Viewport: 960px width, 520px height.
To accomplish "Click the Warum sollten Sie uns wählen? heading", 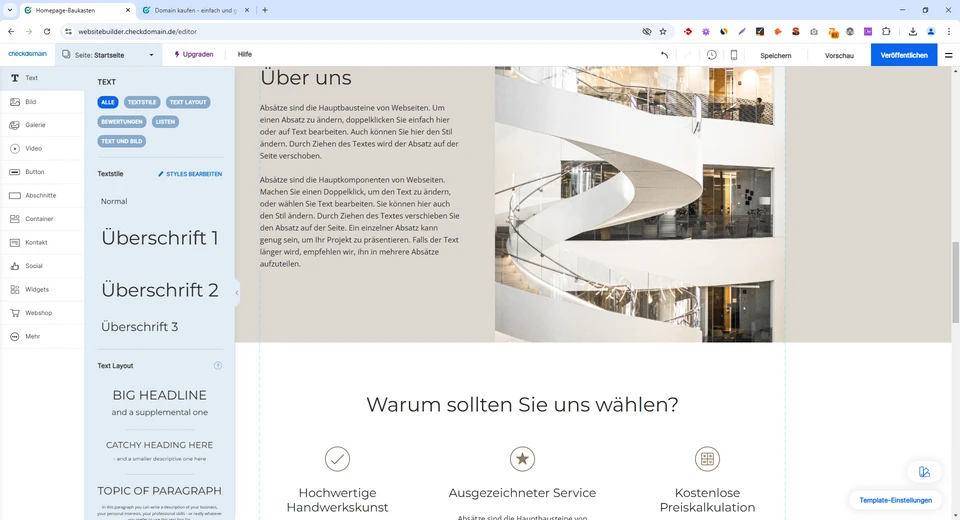I will pos(522,404).
